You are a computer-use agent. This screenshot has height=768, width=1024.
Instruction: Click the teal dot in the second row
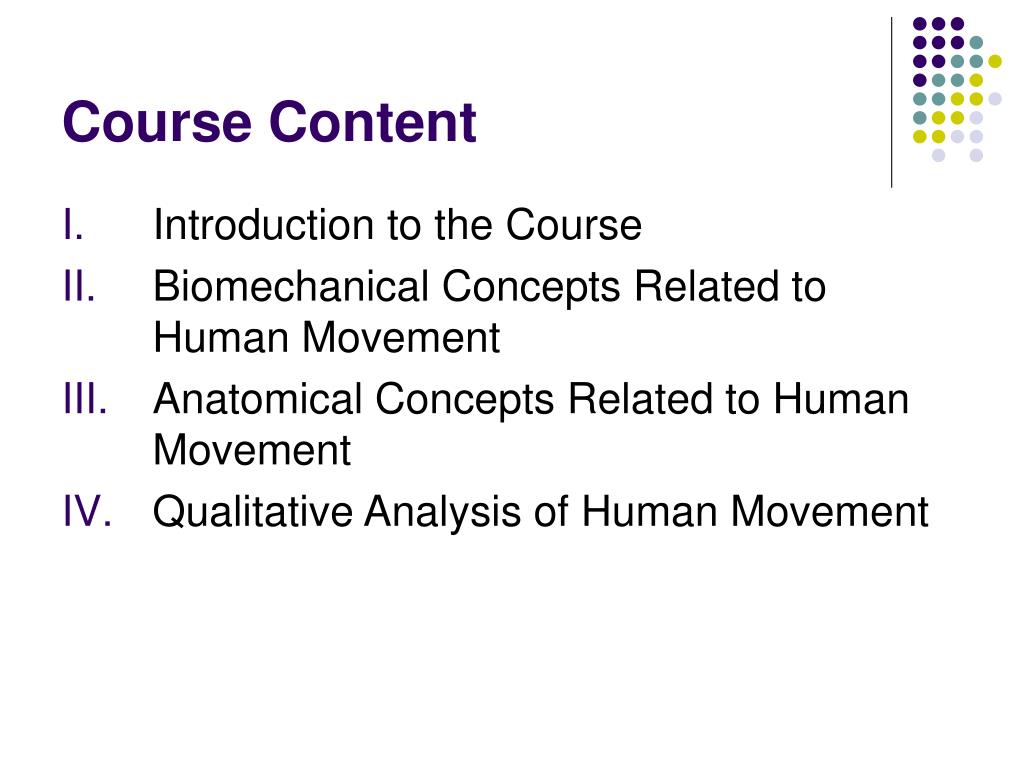tap(976, 43)
